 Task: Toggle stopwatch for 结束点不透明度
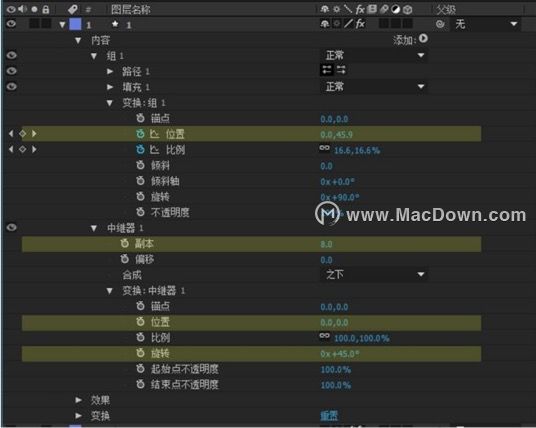tap(140, 384)
